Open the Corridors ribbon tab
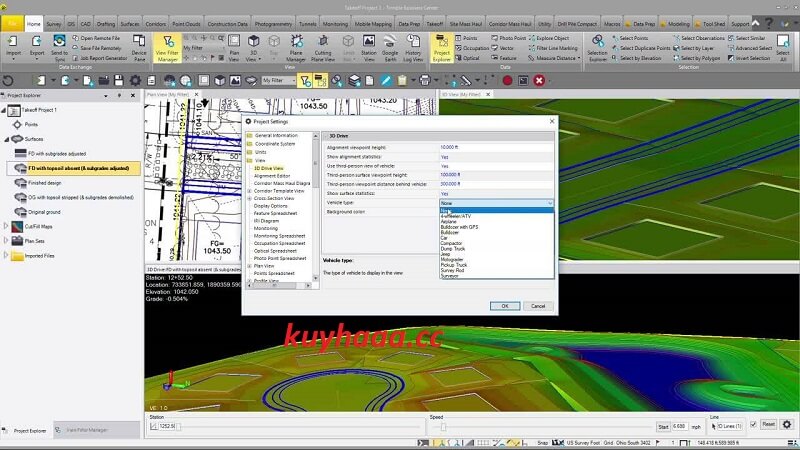 pos(156,24)
